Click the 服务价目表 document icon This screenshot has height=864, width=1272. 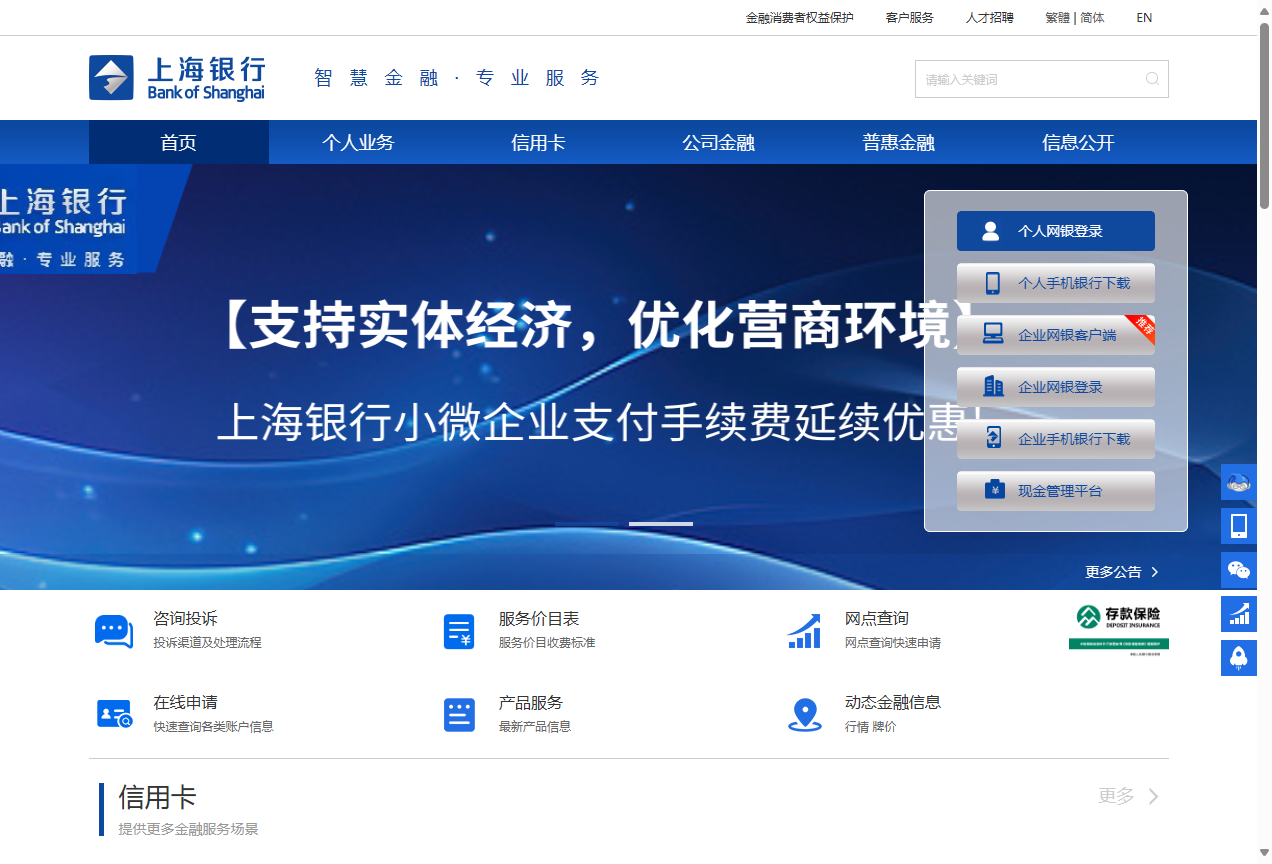[x=459, y=631]
